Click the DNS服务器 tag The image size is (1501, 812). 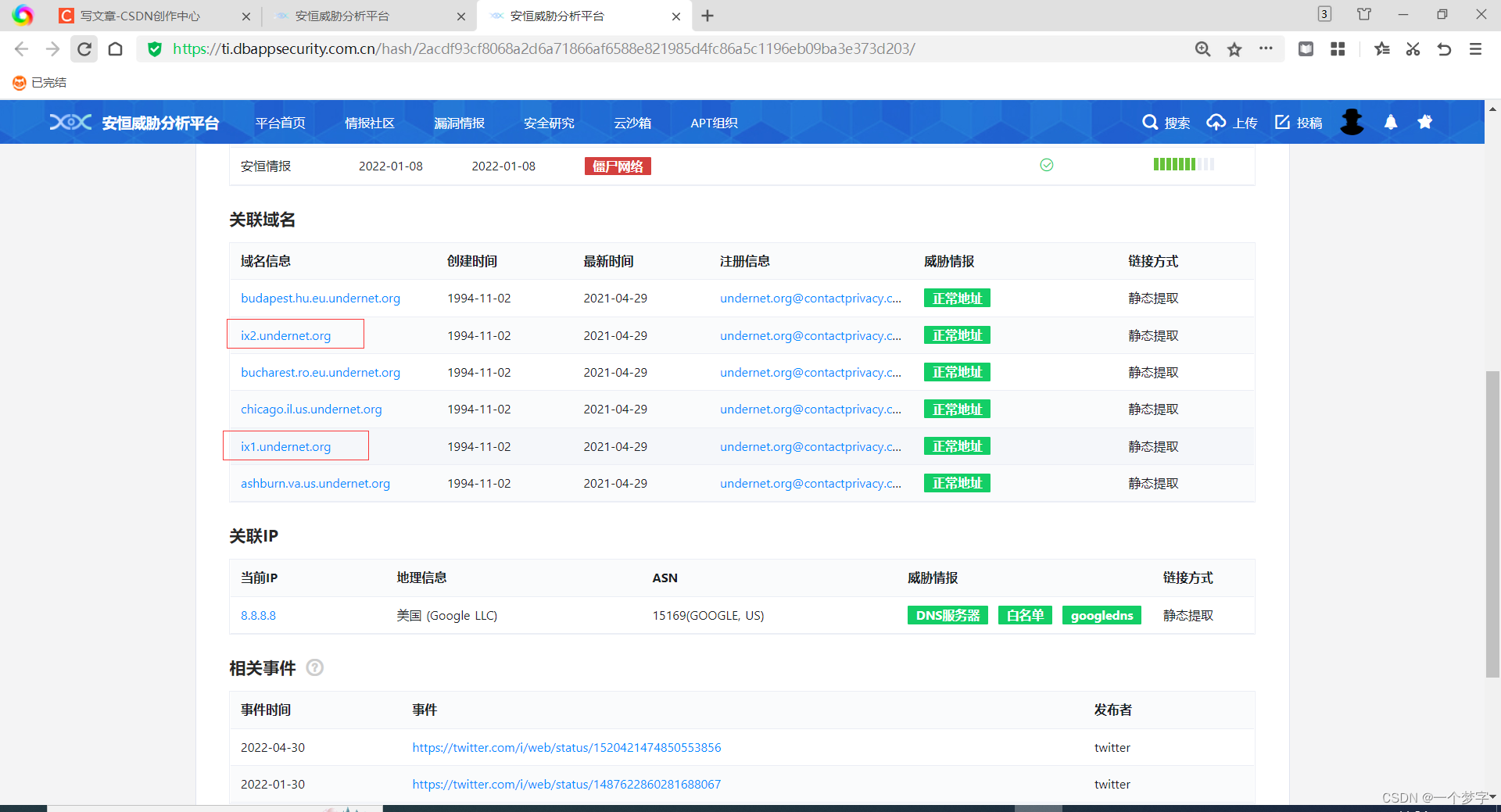click(x=948, y=616)
